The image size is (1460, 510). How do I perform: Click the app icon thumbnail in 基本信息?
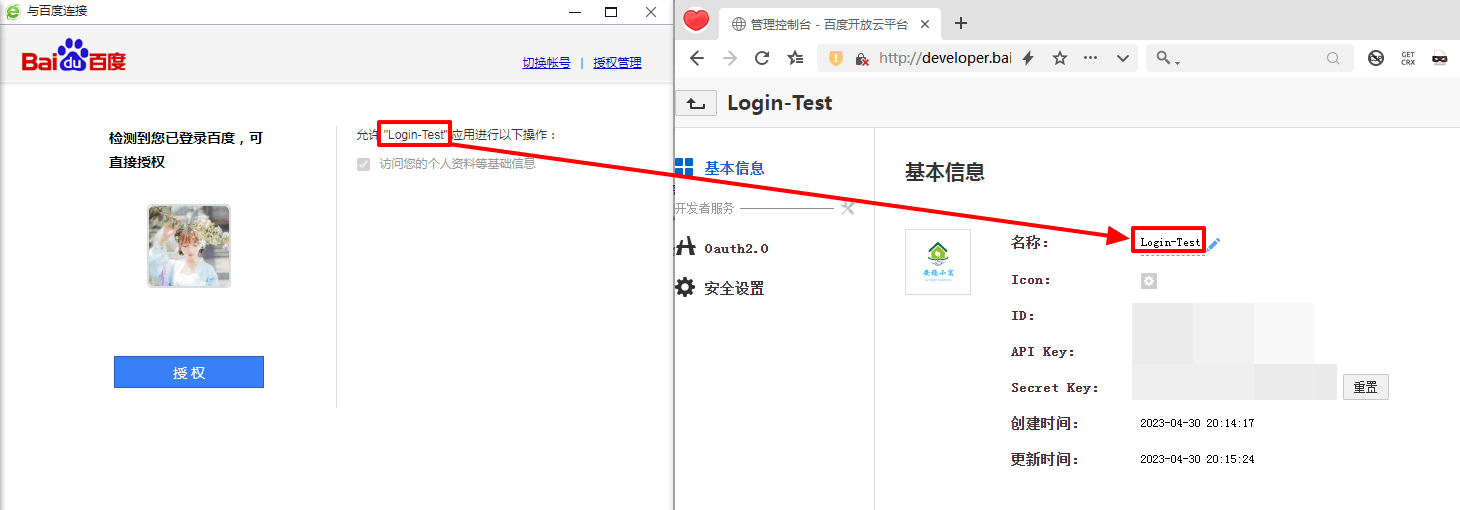pos(938,262)
